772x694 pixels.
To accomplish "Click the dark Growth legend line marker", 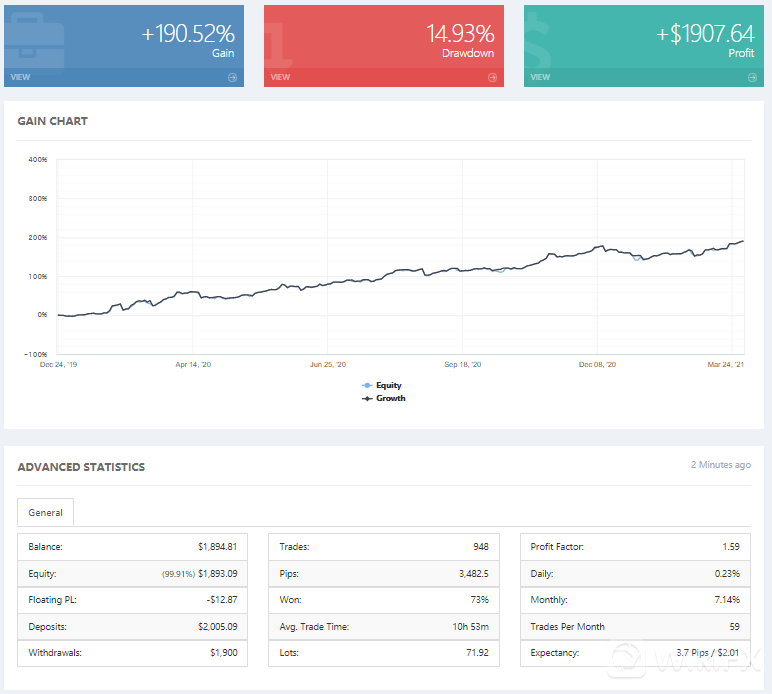I will click(x=367, y=398).
